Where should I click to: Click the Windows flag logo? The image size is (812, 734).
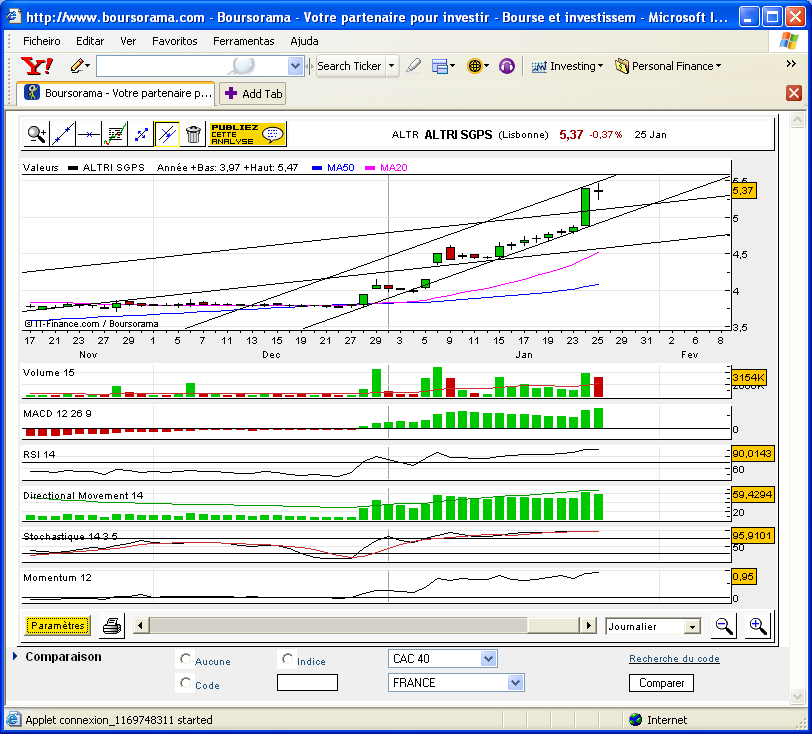pyautogui.click(x=788, y=40)
